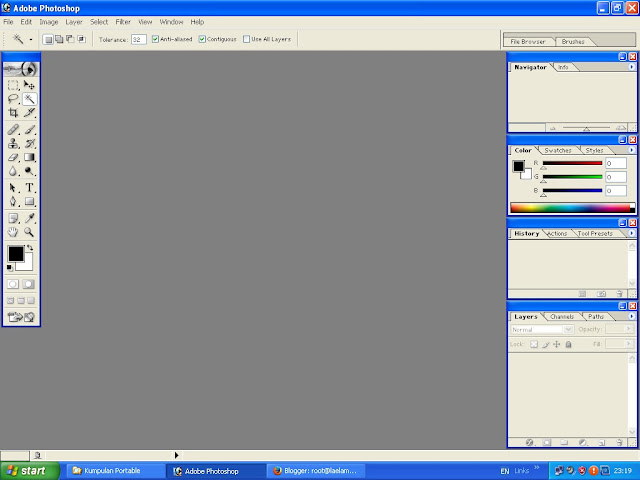Screen dimensions: 640x480
Task: Open the layer Fill slider arrow
Action: (629, 344)
